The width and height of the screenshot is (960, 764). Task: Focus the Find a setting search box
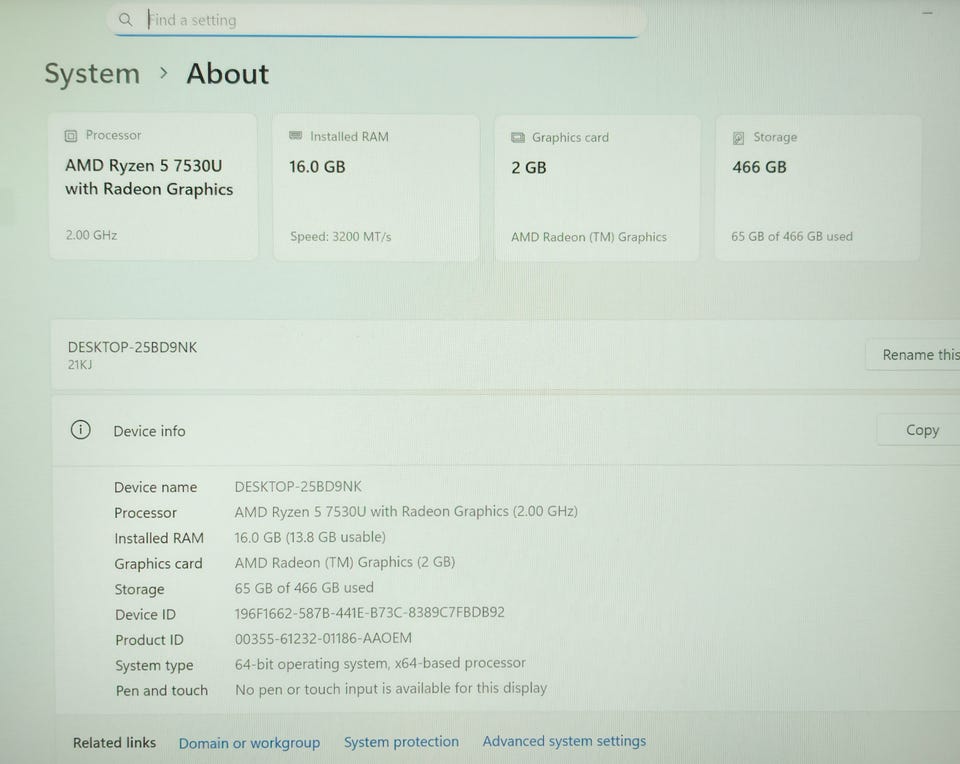coord(377,20)
